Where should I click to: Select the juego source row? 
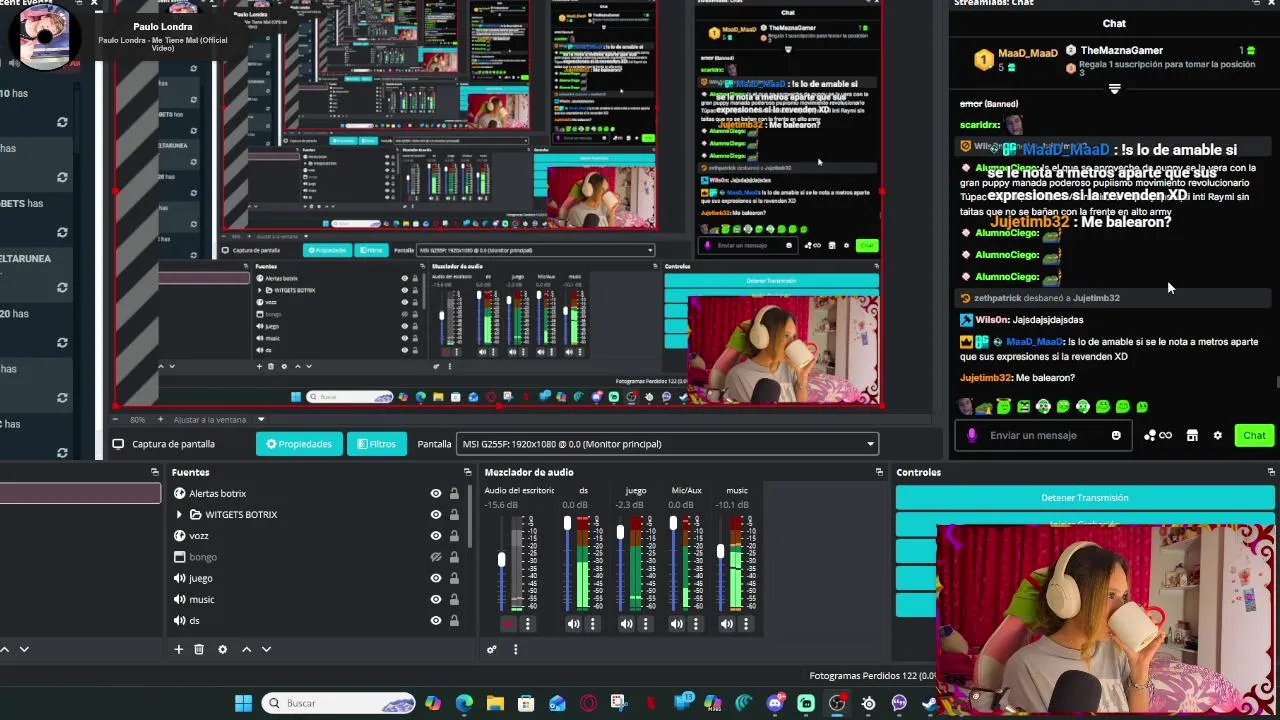tap(316, 578)
